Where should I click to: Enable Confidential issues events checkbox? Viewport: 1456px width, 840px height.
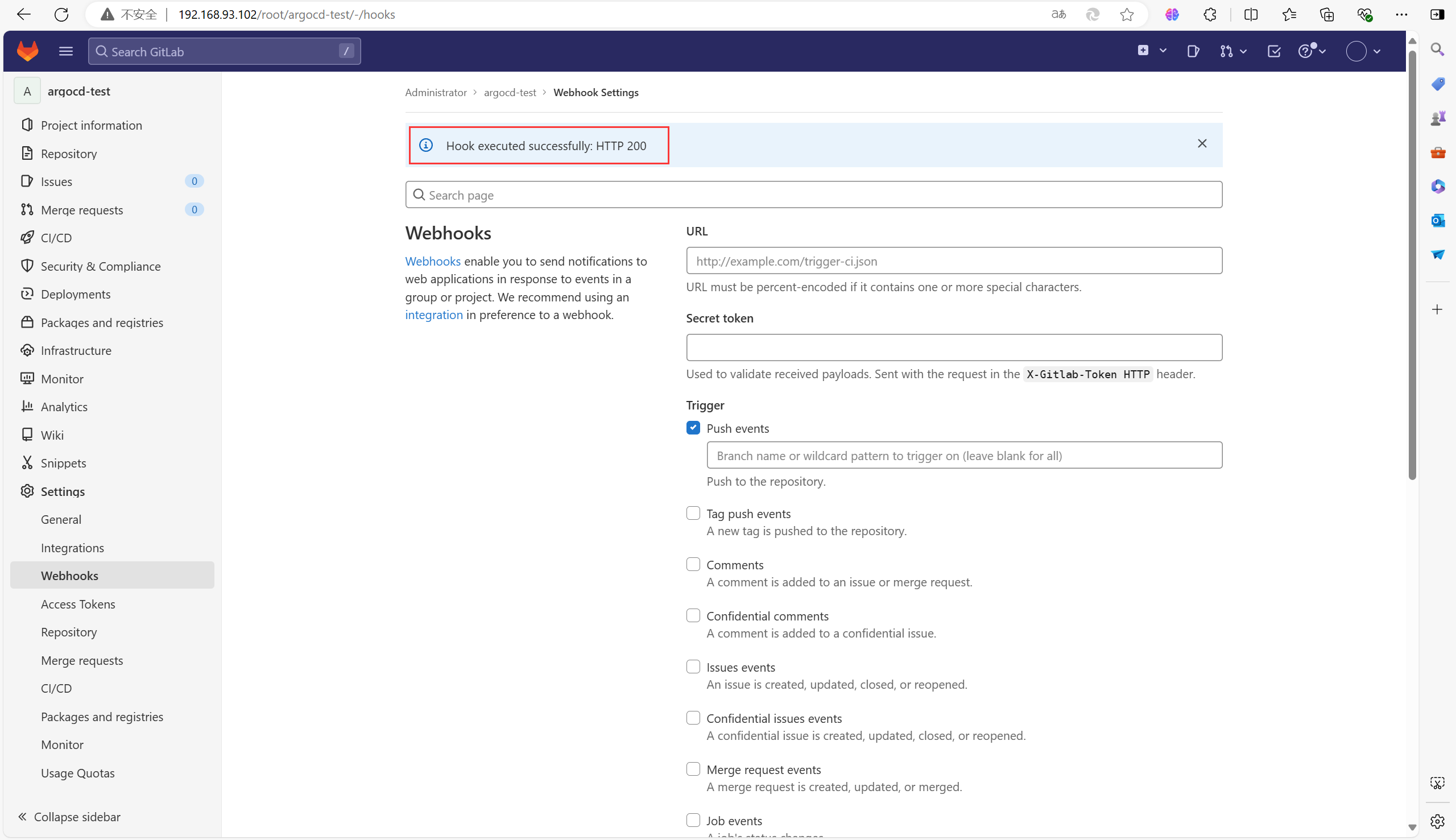point(693,718)
